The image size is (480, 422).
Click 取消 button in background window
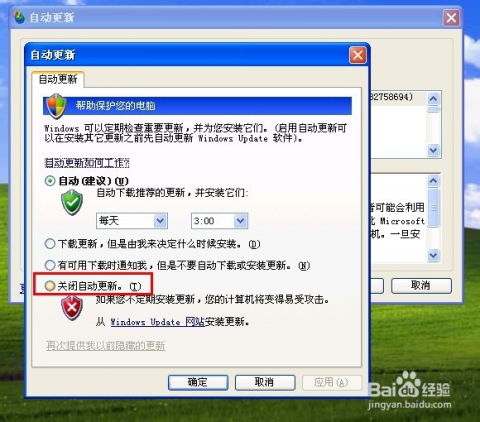click(x=421, y=286)
